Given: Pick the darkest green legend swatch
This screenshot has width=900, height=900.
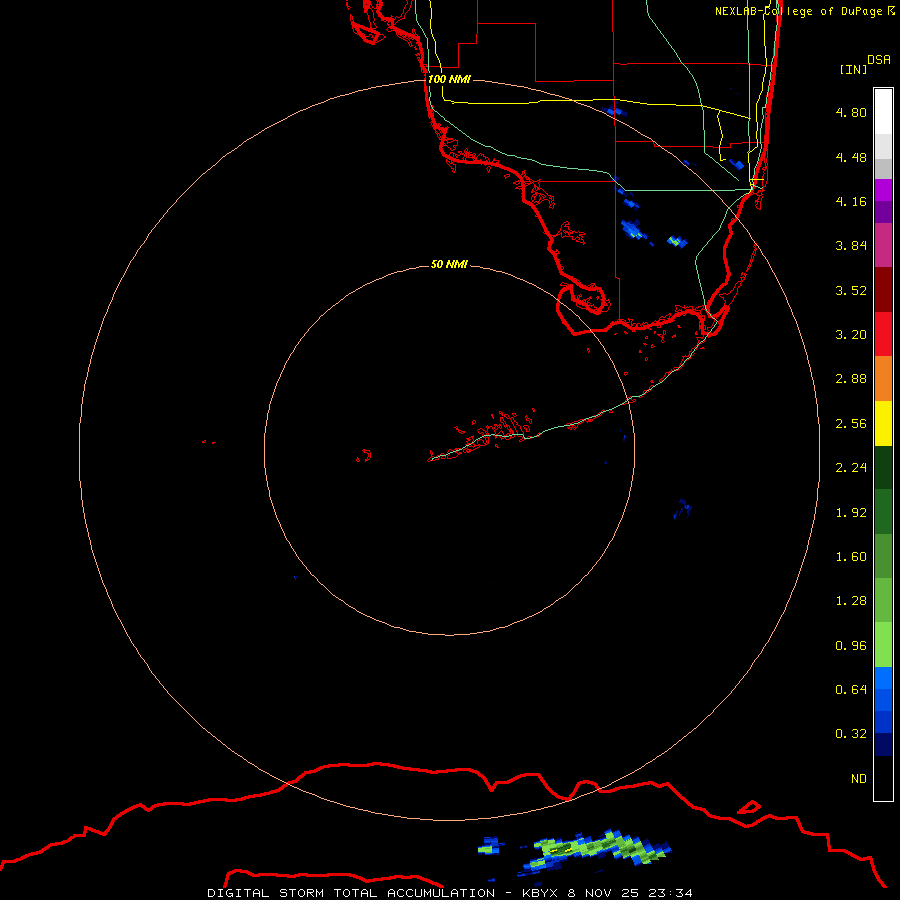Looking at the screenshot, I should pyautogui.click(x=883, y=467).
